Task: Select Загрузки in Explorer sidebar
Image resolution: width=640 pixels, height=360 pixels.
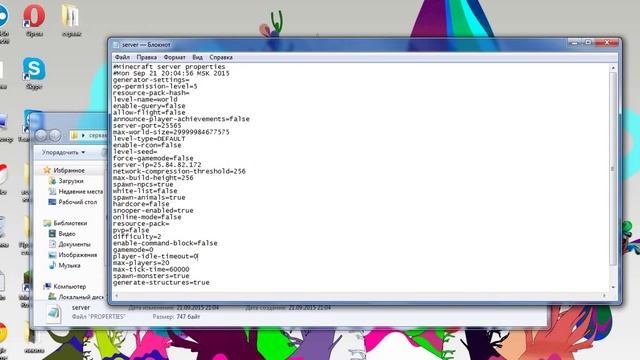Action: (71, 181)
